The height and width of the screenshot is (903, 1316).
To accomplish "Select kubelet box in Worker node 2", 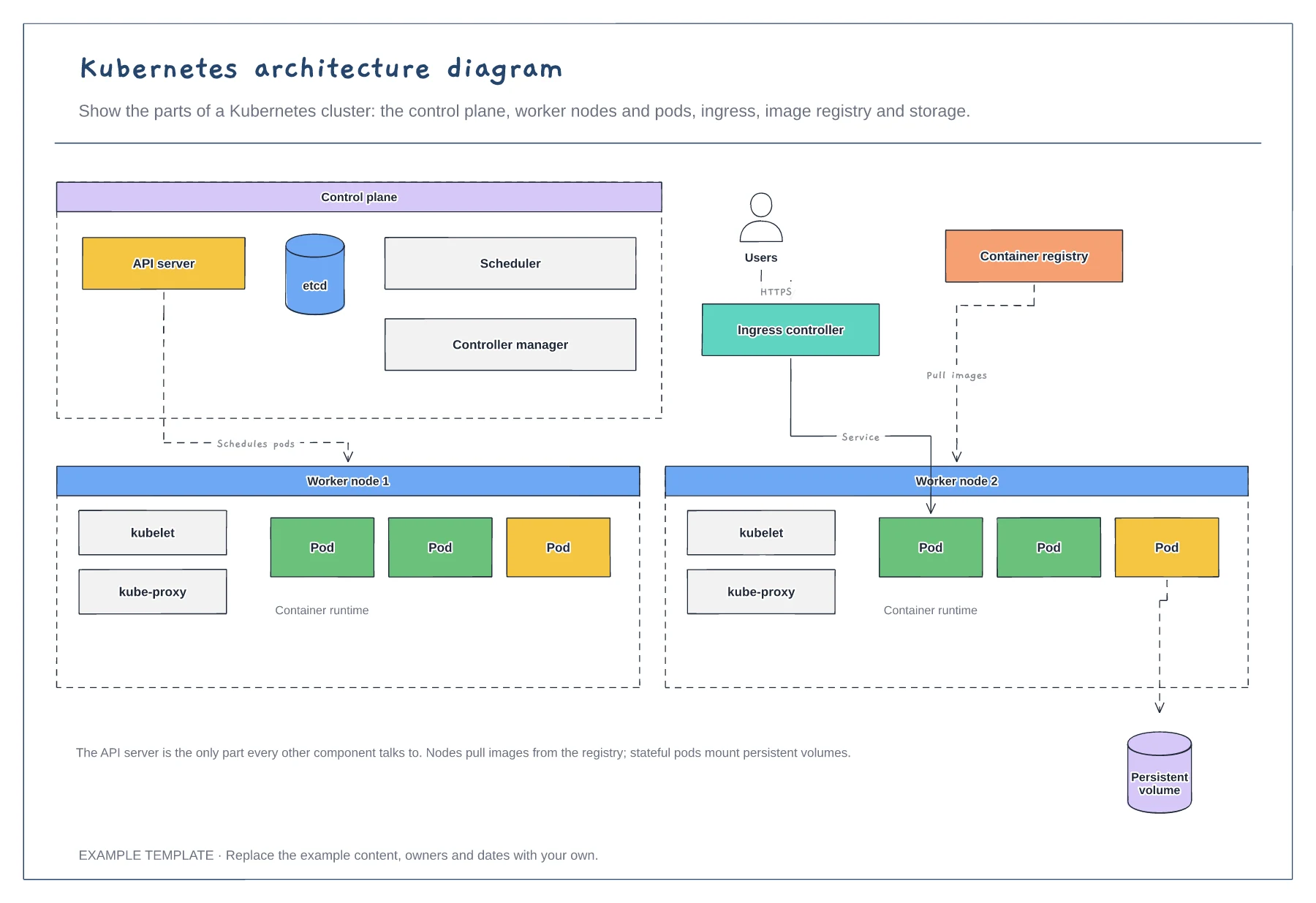I will click(761, 532).
